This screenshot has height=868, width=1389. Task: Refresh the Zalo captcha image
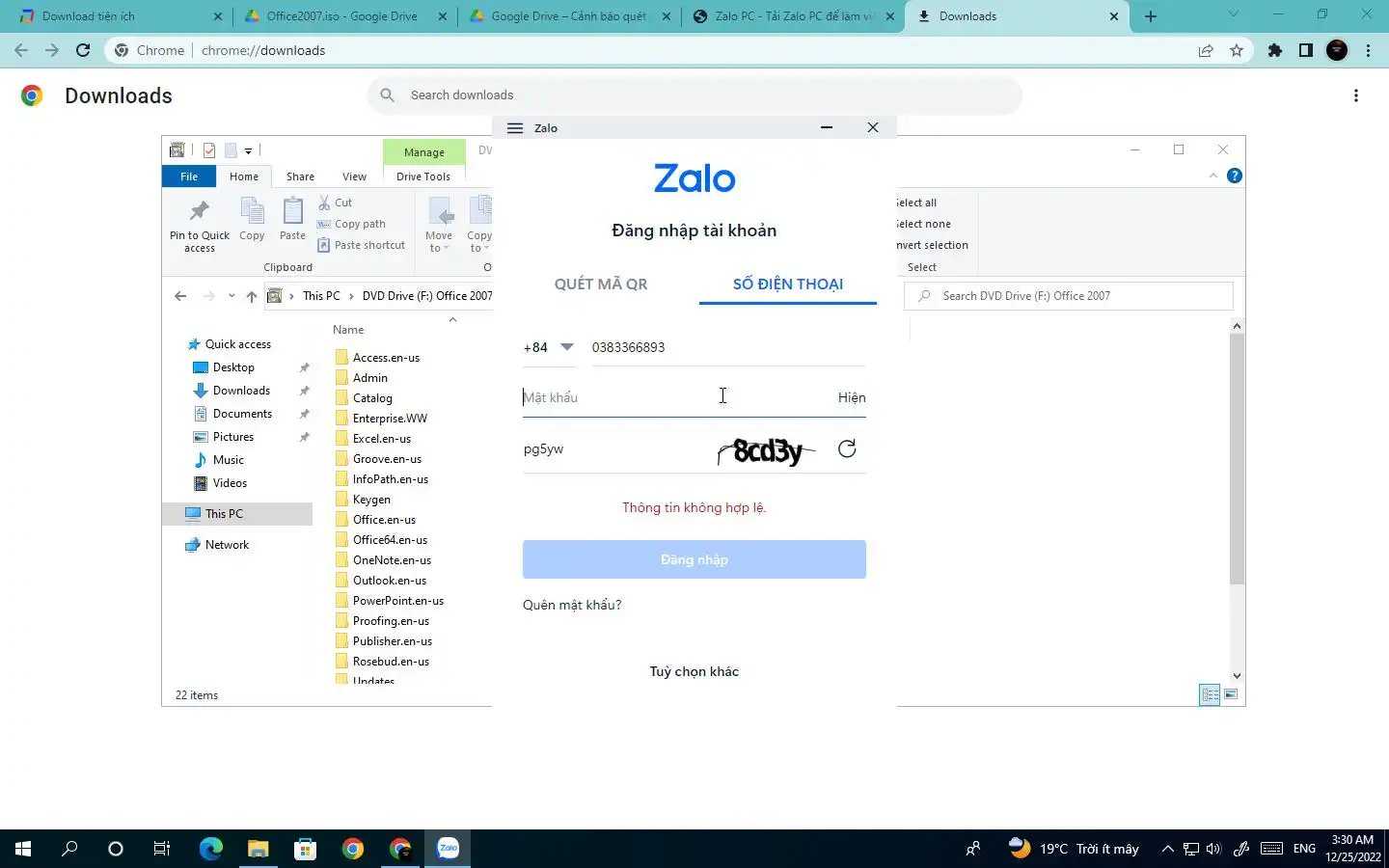click(847, 448)
